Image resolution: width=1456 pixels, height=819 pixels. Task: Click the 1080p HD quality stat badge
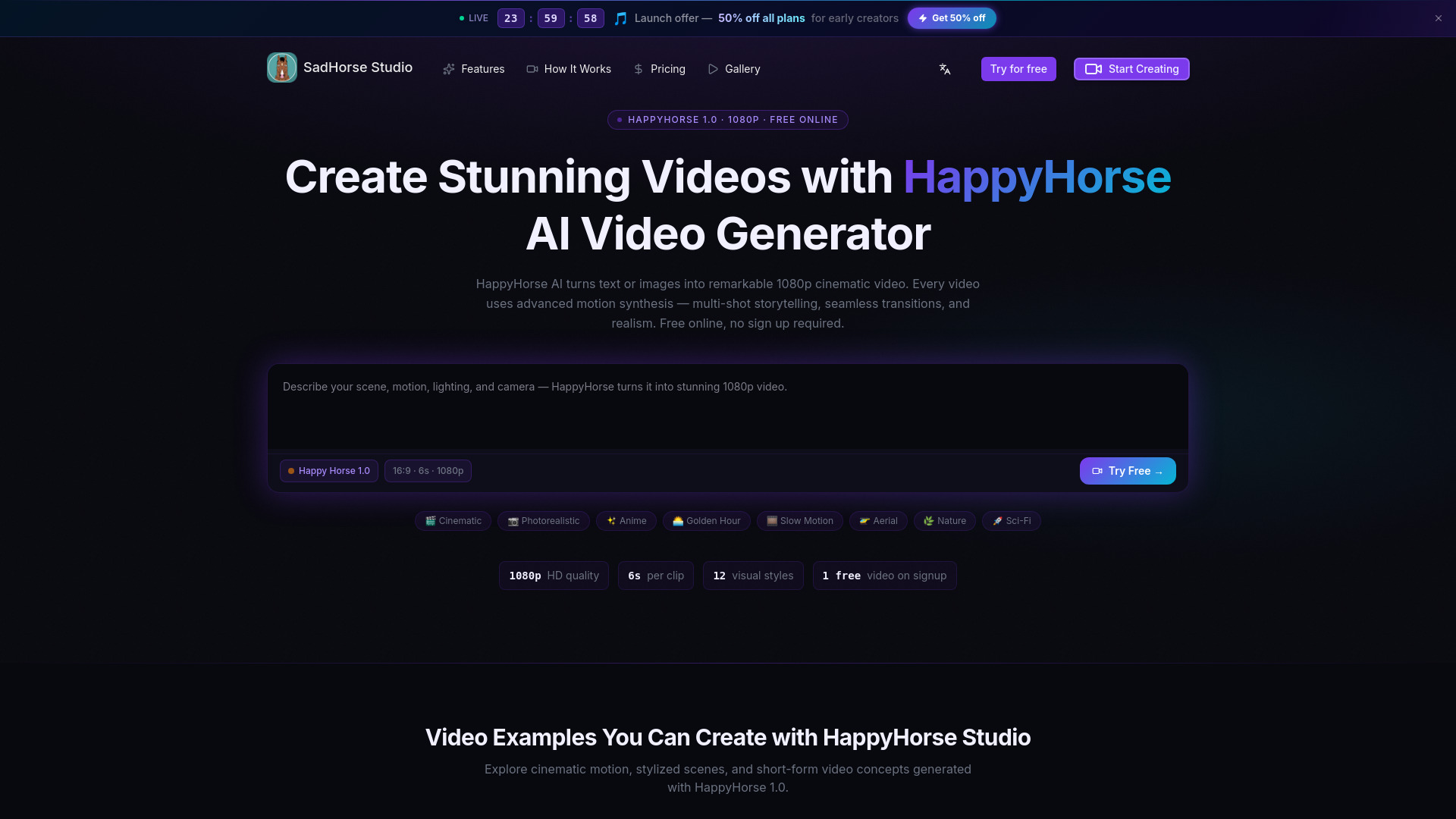point(553,576)
